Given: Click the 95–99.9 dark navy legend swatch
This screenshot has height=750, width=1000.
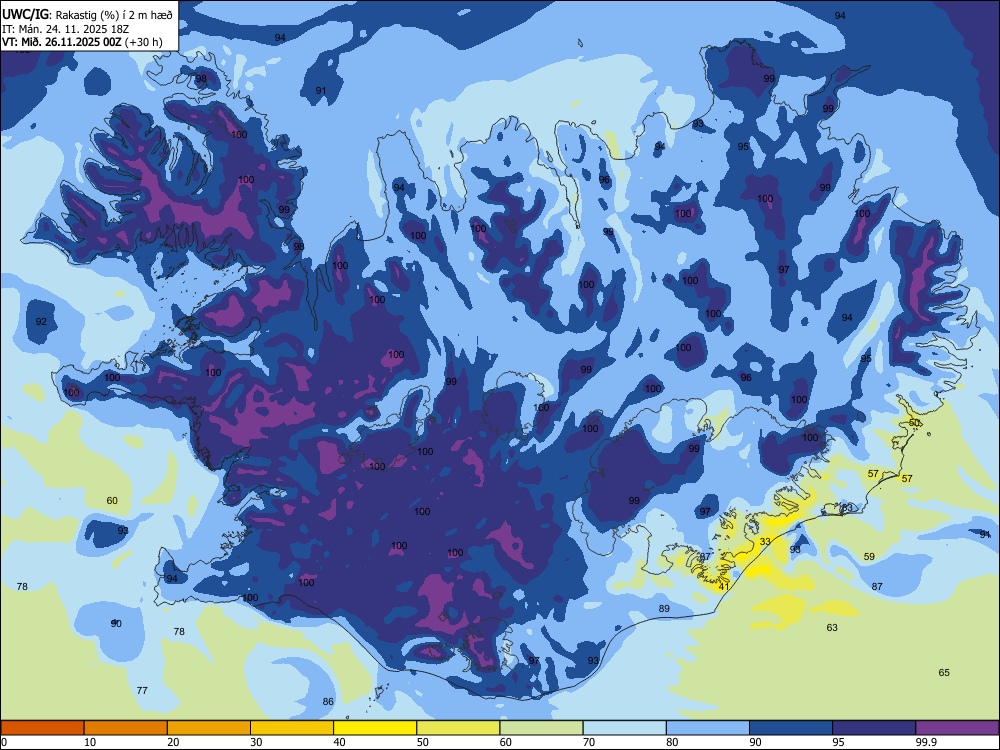Looking at the screenshot, I should click(x=874, y=728).
